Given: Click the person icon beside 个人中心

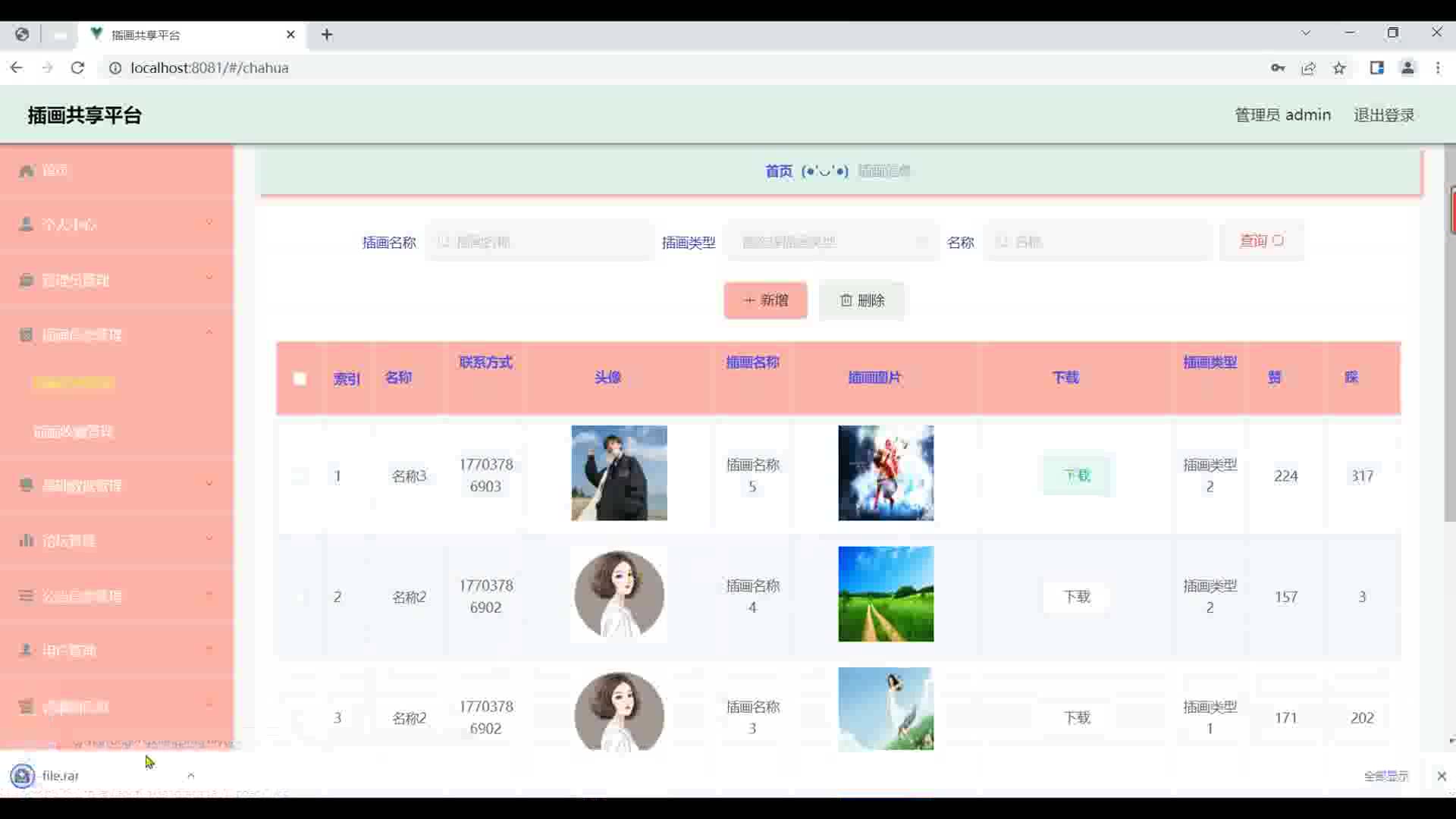Looking at the screenshot, I should point(27,224).
